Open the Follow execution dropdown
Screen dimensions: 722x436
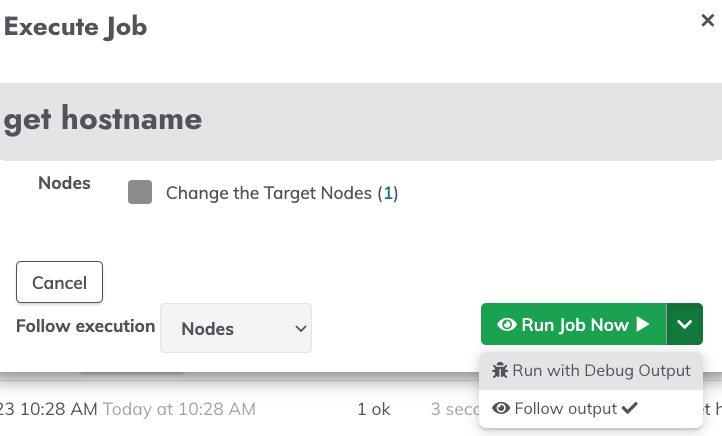pos(236,328)
